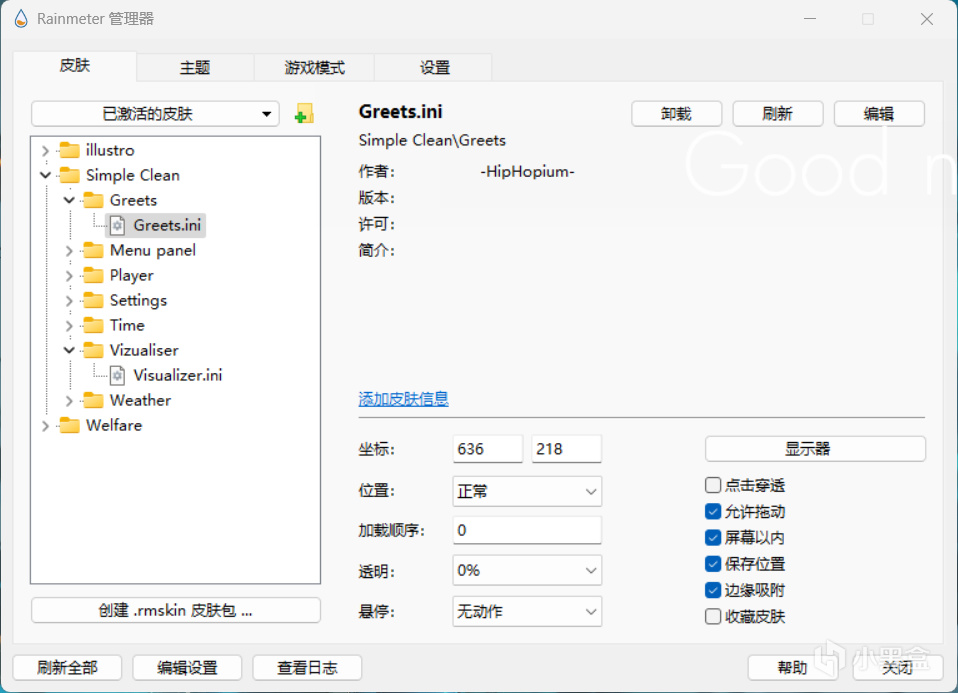This screenshot has width=958, height=693.
Task: Turn off 边缘吸附 checkbox
Action: point(712,590)
